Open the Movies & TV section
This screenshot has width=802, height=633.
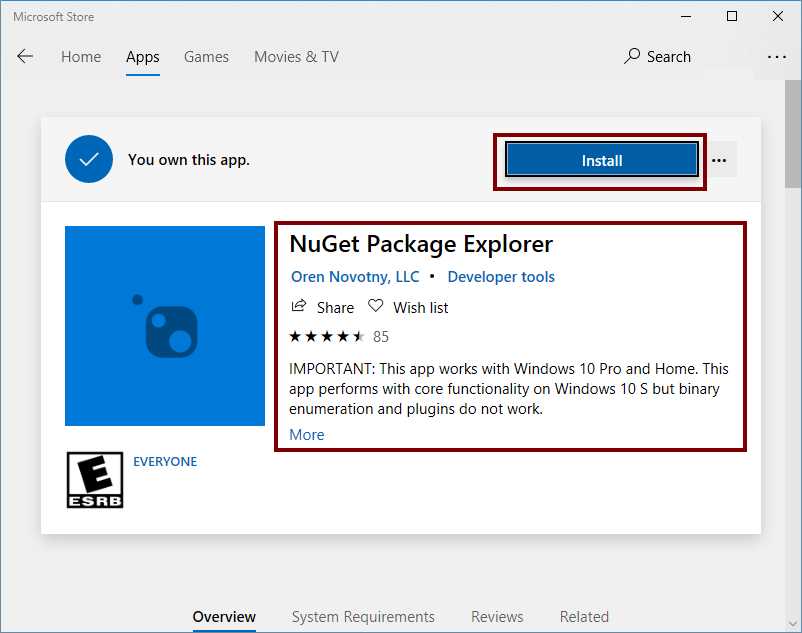(x=295, y=57)
